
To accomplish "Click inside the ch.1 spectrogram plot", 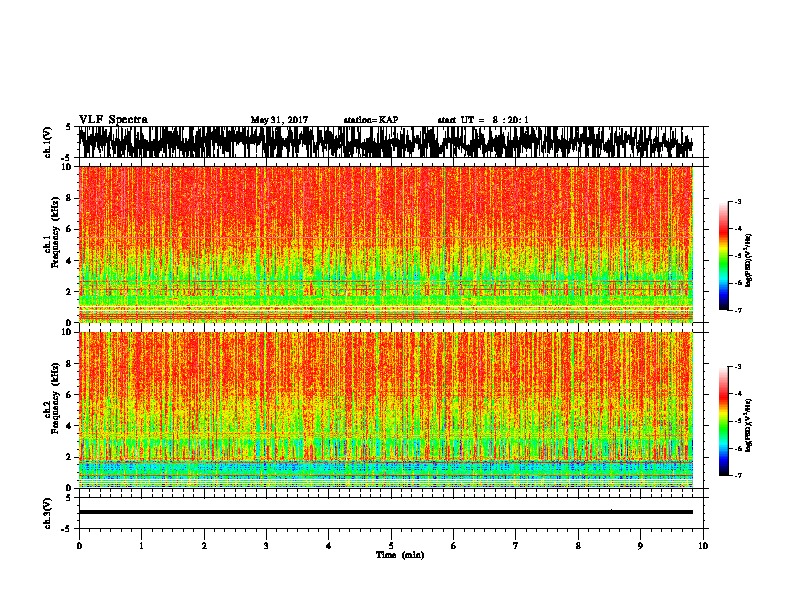I will 386,244.
